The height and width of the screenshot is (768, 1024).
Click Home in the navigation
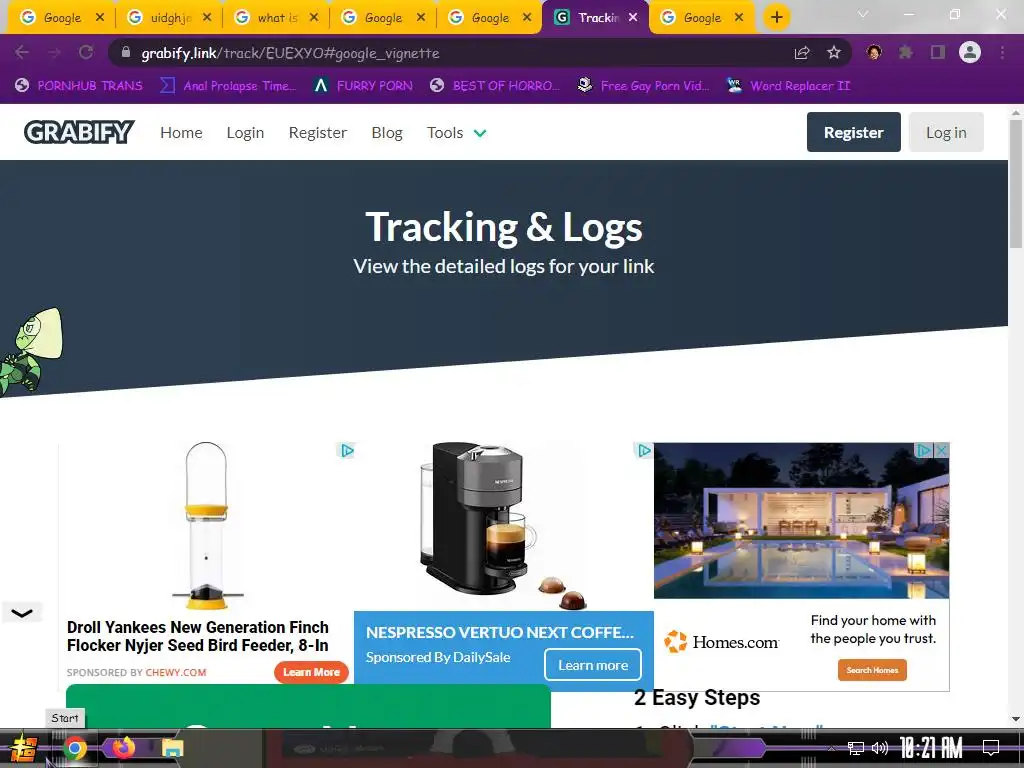(181, 133)
